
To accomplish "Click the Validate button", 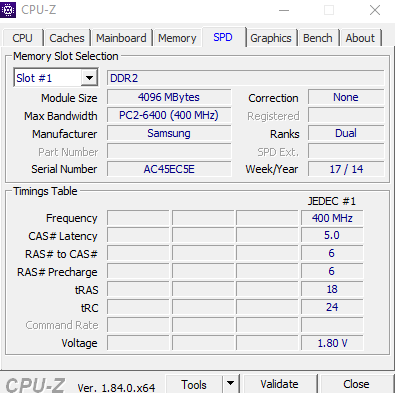I will [280, 384].
